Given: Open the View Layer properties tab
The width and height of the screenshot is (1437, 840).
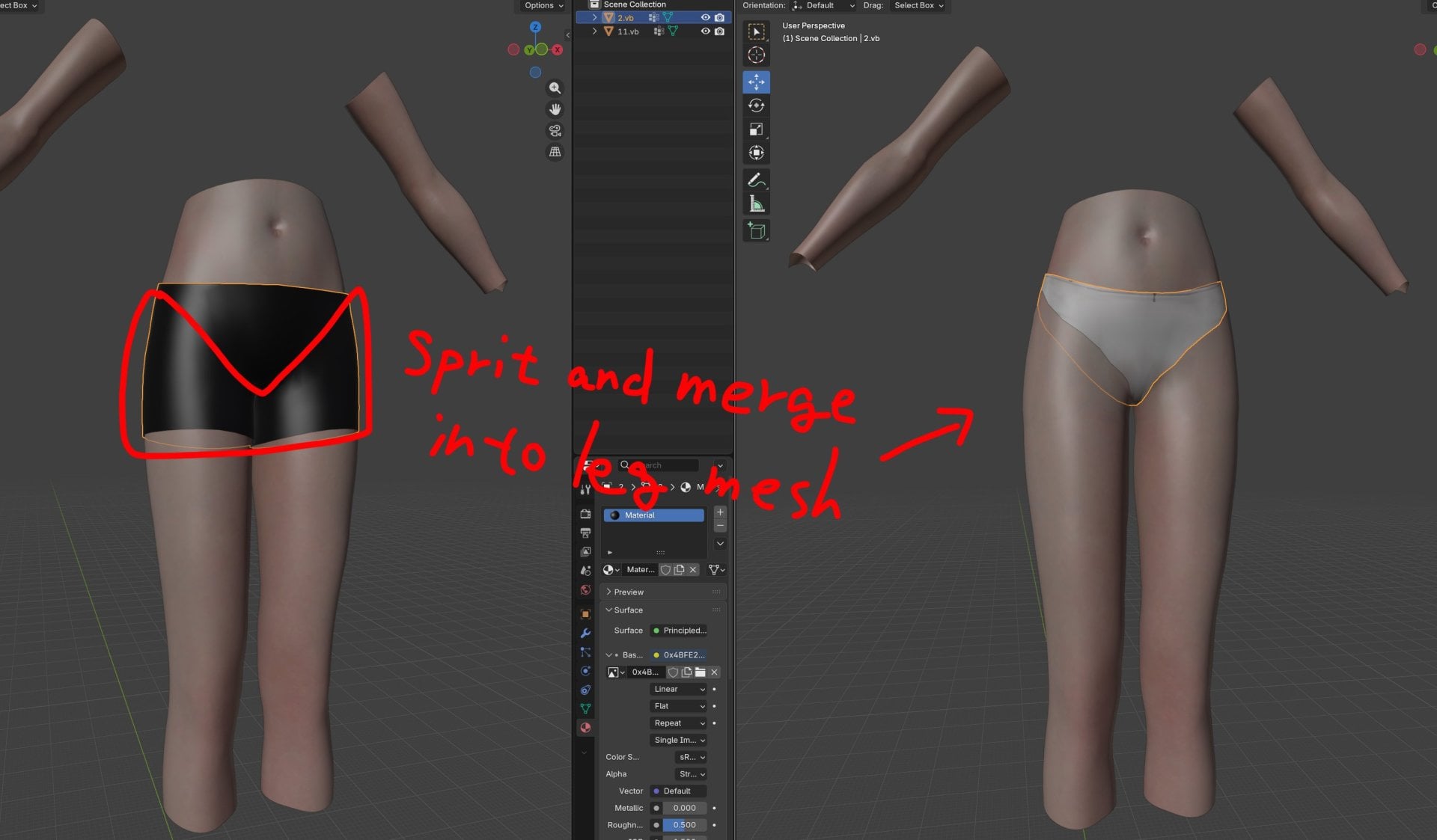Looking at the screenshot, I should [585, 551].
